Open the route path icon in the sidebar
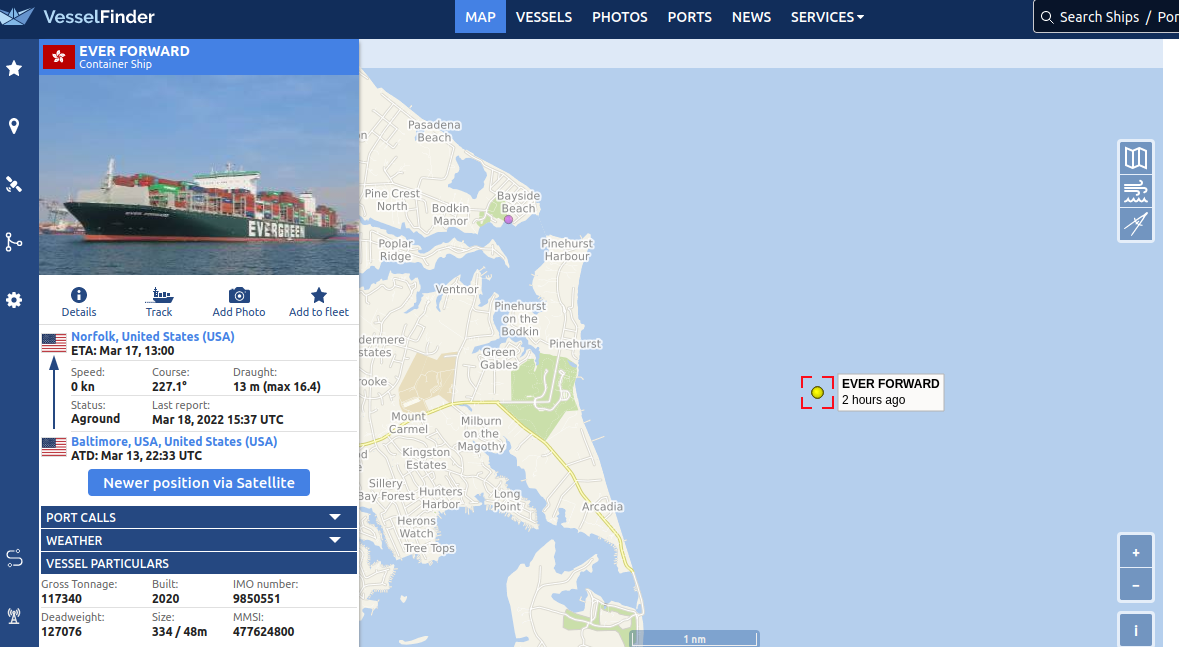The height and width of the screenshot is (647, 1179). [14, 557]
